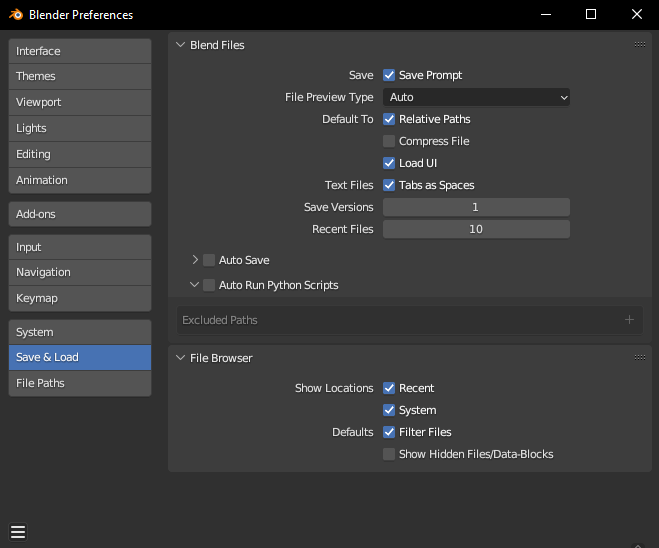This screenshot has height=548, width=659.
Task: Click the Recent Files number field
Action: (x=476, y=229)
